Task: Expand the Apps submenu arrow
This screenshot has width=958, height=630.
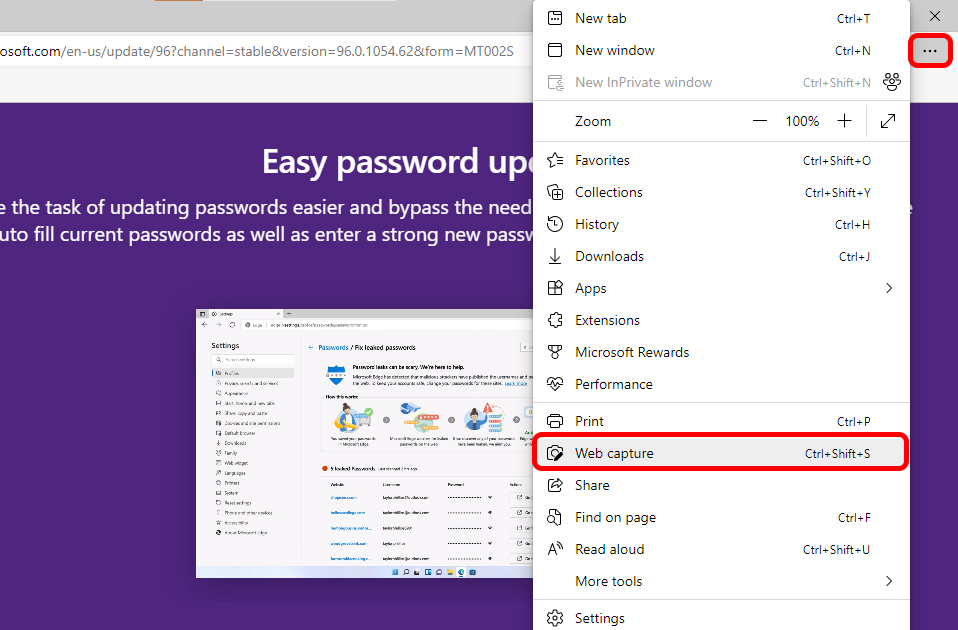Action: tap(889, 288)
